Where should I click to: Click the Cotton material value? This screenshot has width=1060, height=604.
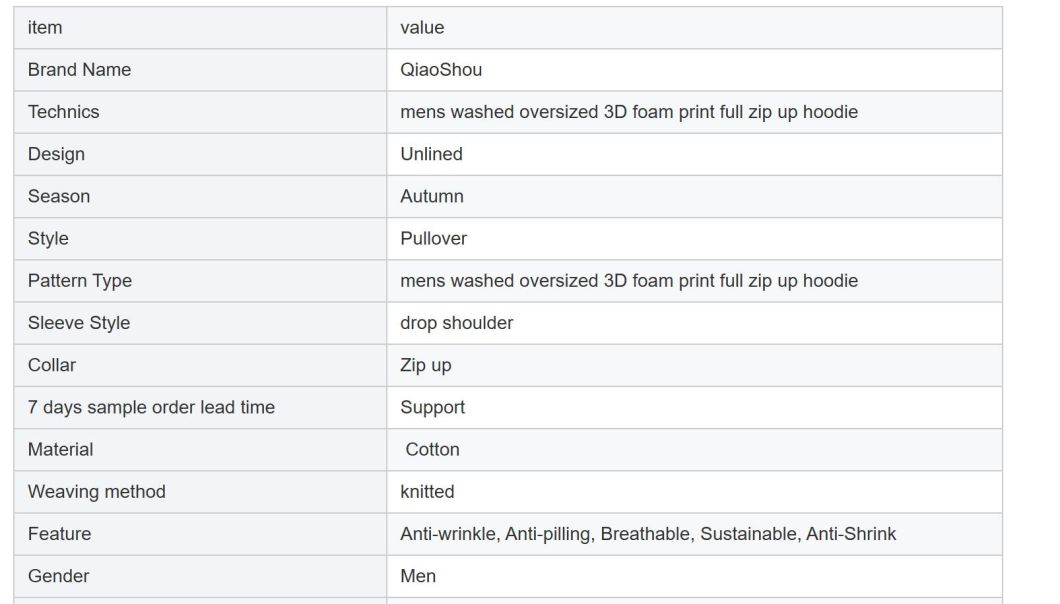click(432, 449)
